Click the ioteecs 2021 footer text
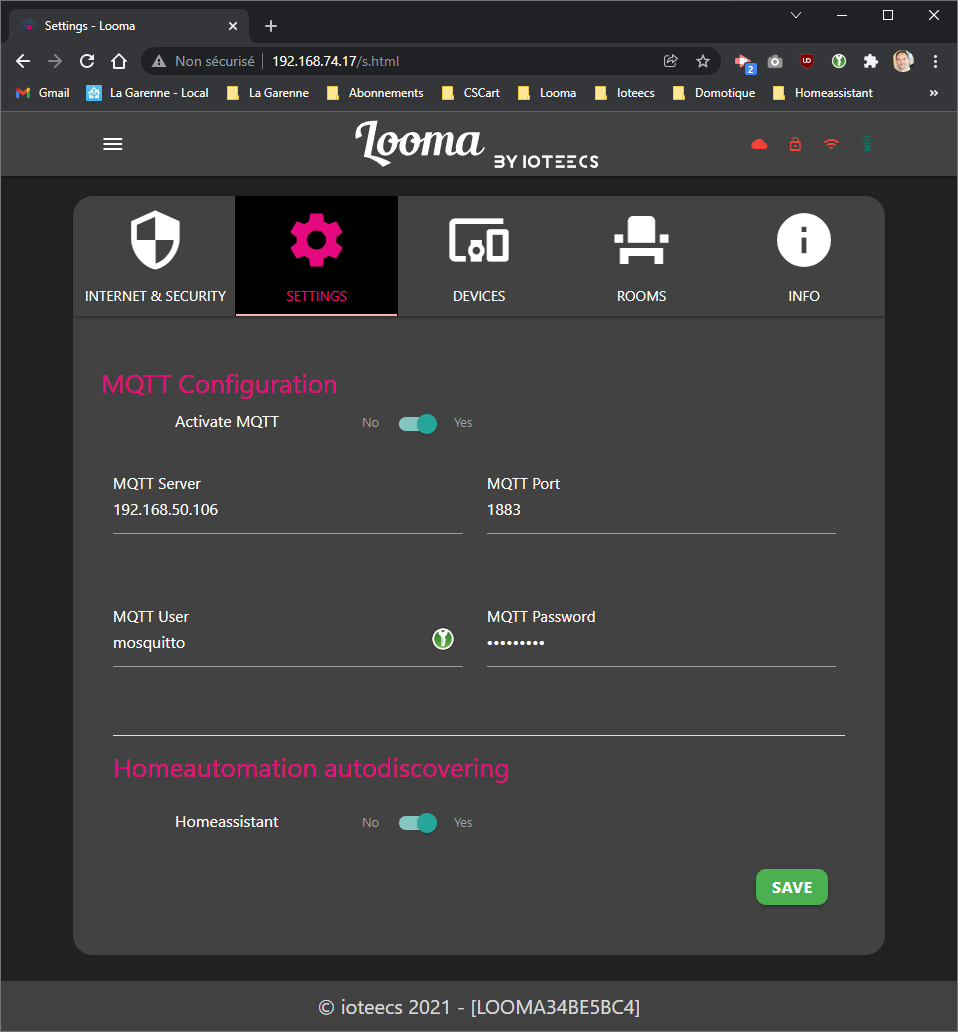Screen dimensions: 958x1032 click(x=479, y=1007)
